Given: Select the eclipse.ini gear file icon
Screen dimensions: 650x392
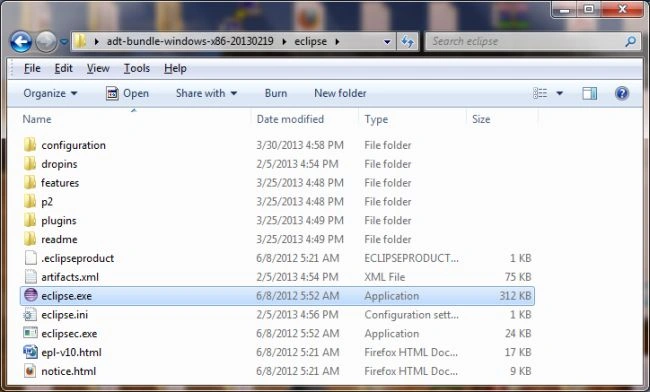Looking at the screenshot, I should click(x=30, y=315).
